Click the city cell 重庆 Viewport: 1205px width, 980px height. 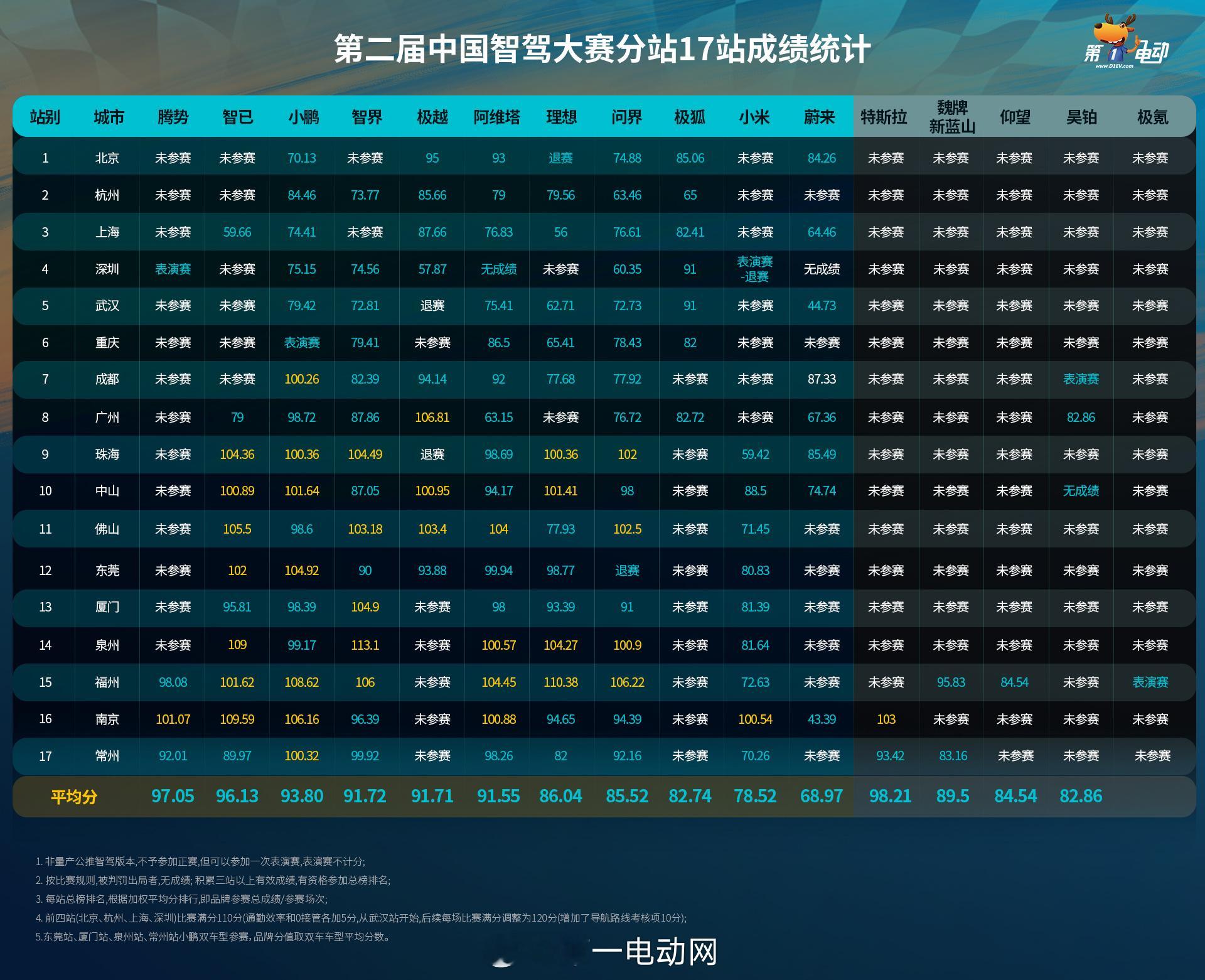107,343
